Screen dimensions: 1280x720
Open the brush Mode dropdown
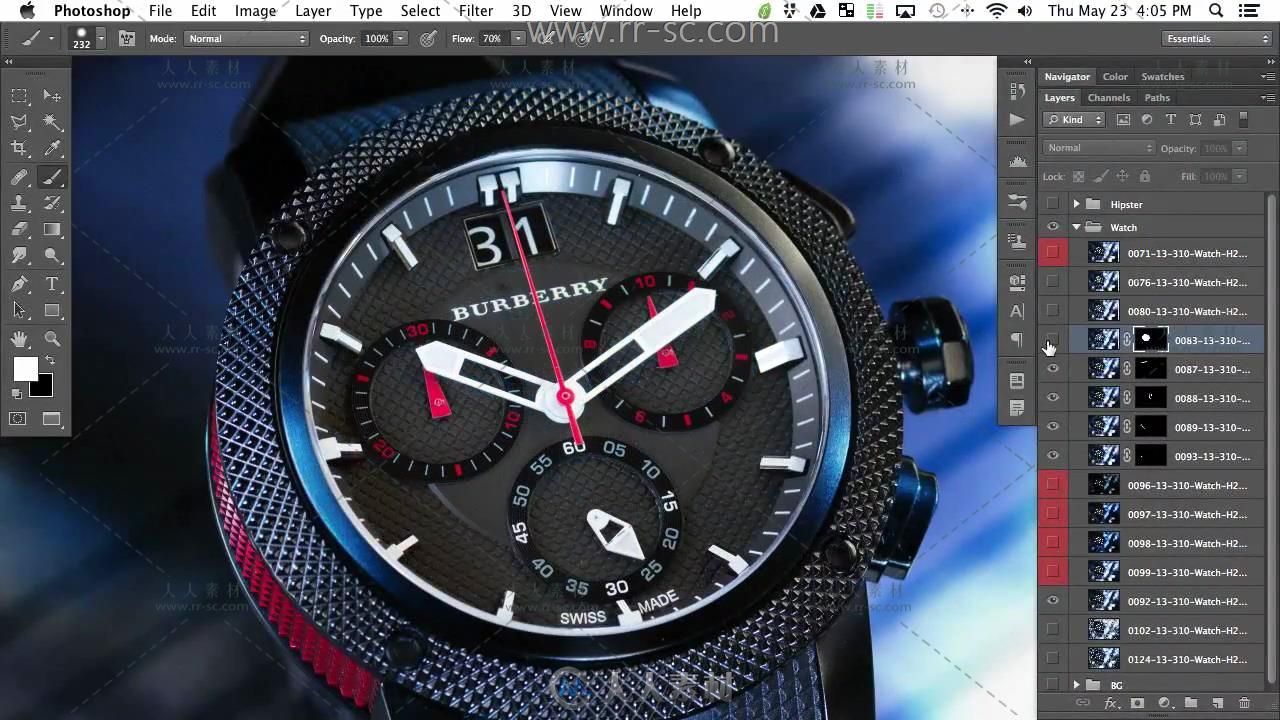click(246, 38)
